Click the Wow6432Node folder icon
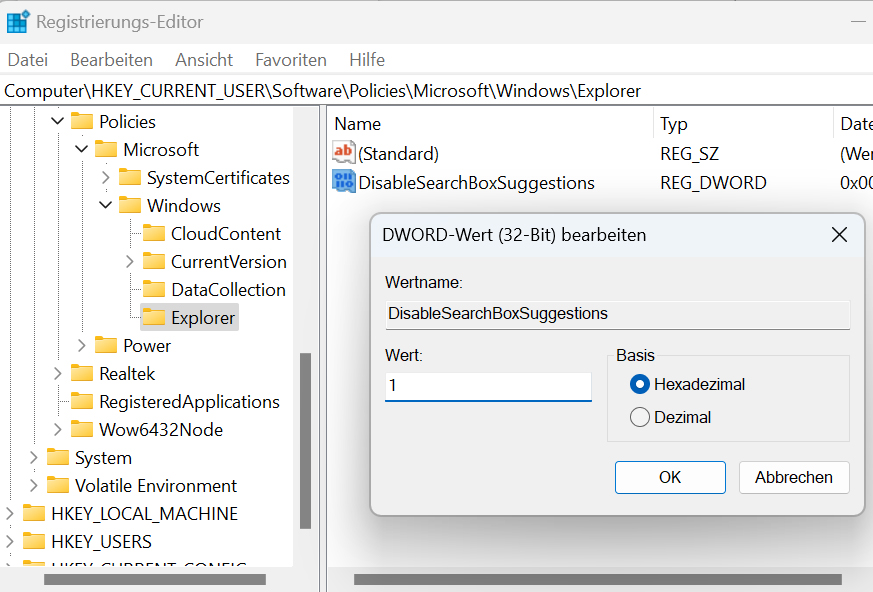Screen dimensions: 873x592 [82, 429]
